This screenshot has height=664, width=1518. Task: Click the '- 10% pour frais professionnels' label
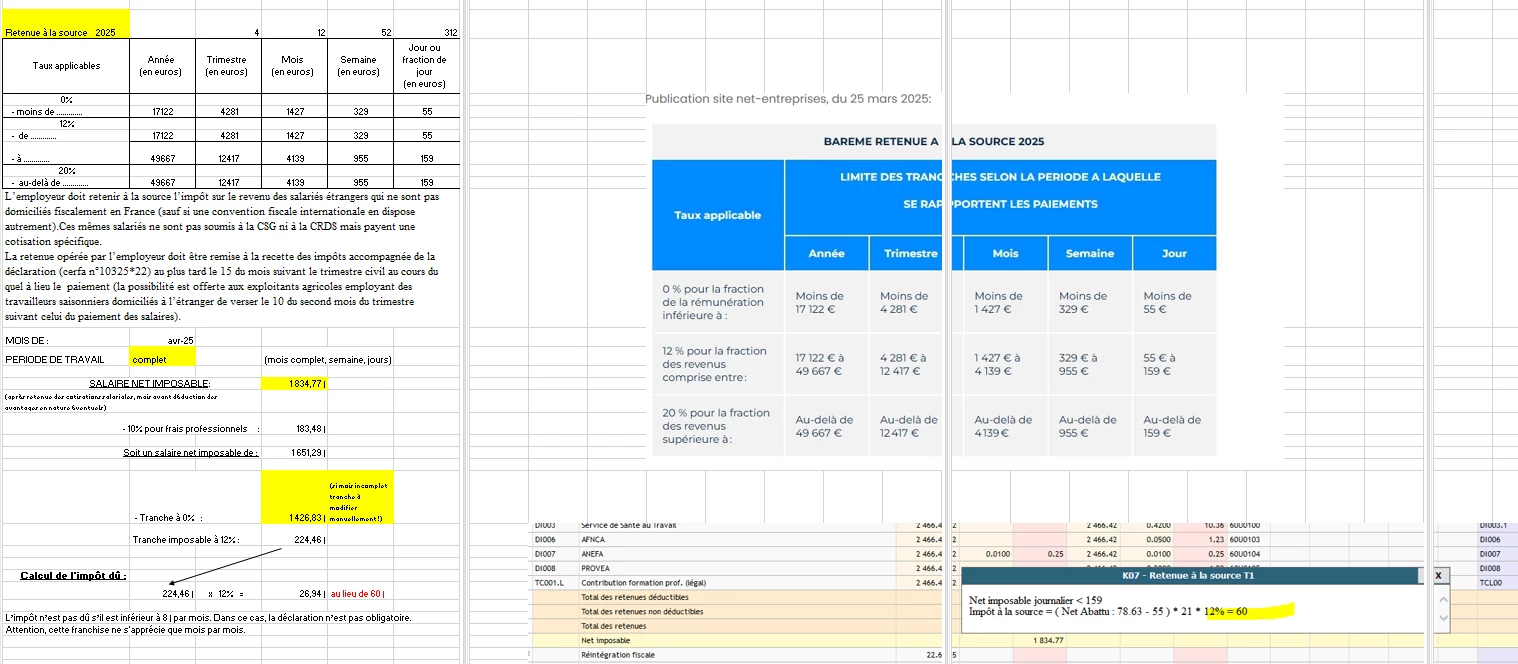pyautogui.click(x=190, y=429)
